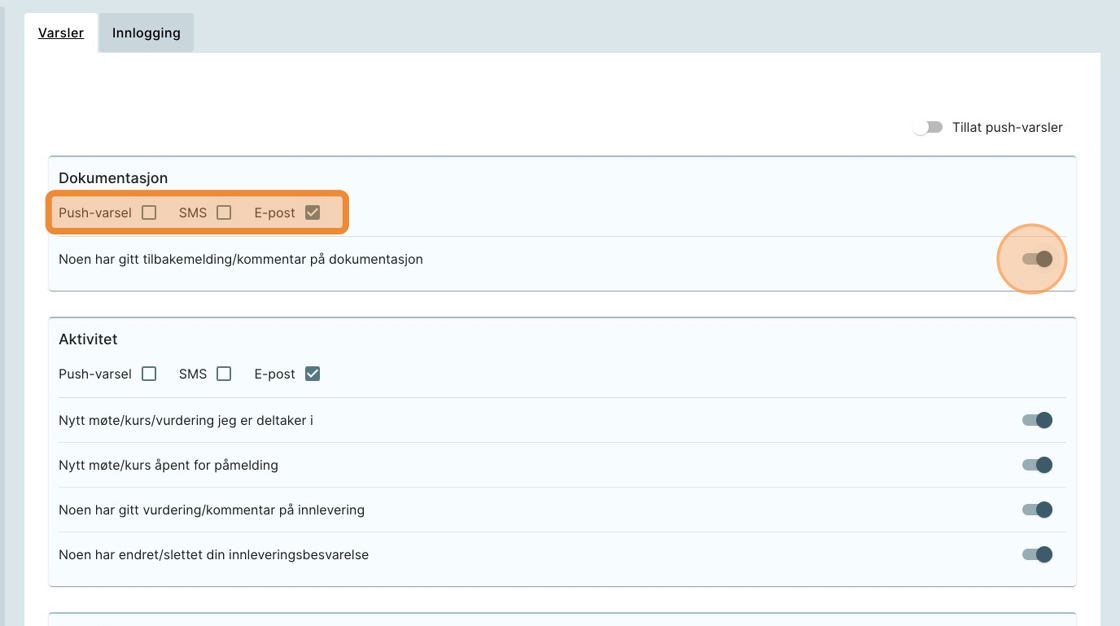This screenshot has width=1120, height=626.
Task: Select the Varsler tab
Action: coord(61,33)
